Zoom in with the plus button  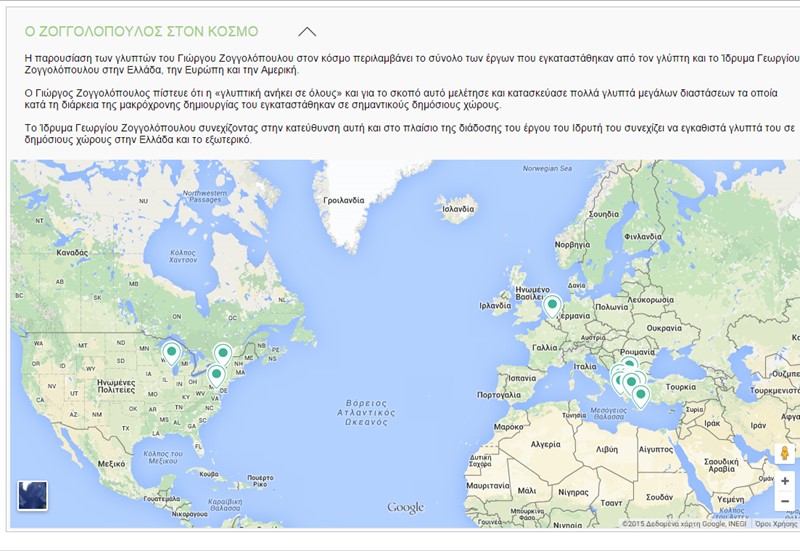785,481
